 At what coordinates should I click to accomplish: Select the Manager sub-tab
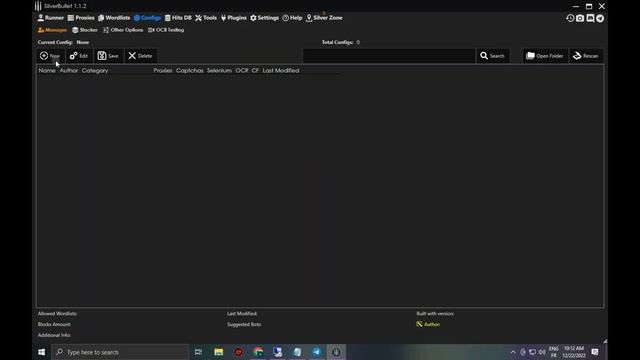click(x=52, y=30)
